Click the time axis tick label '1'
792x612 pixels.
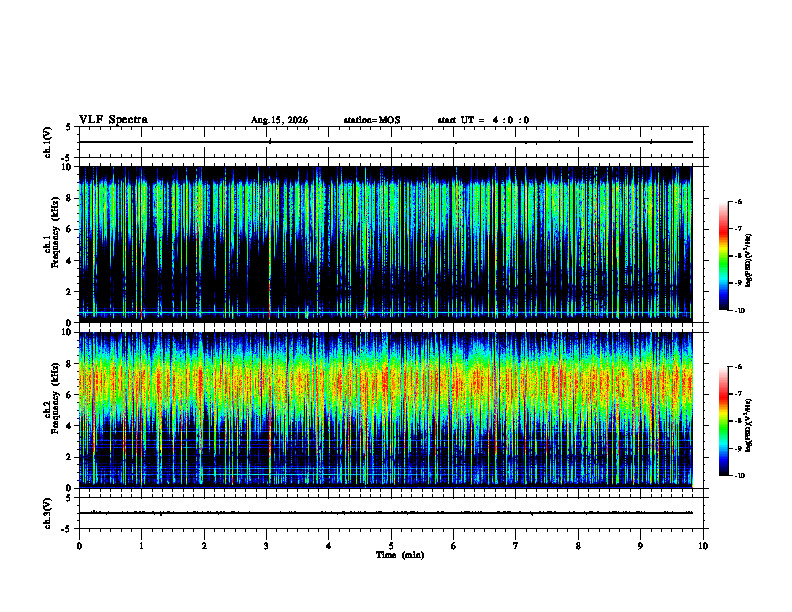tap(141, 546)
